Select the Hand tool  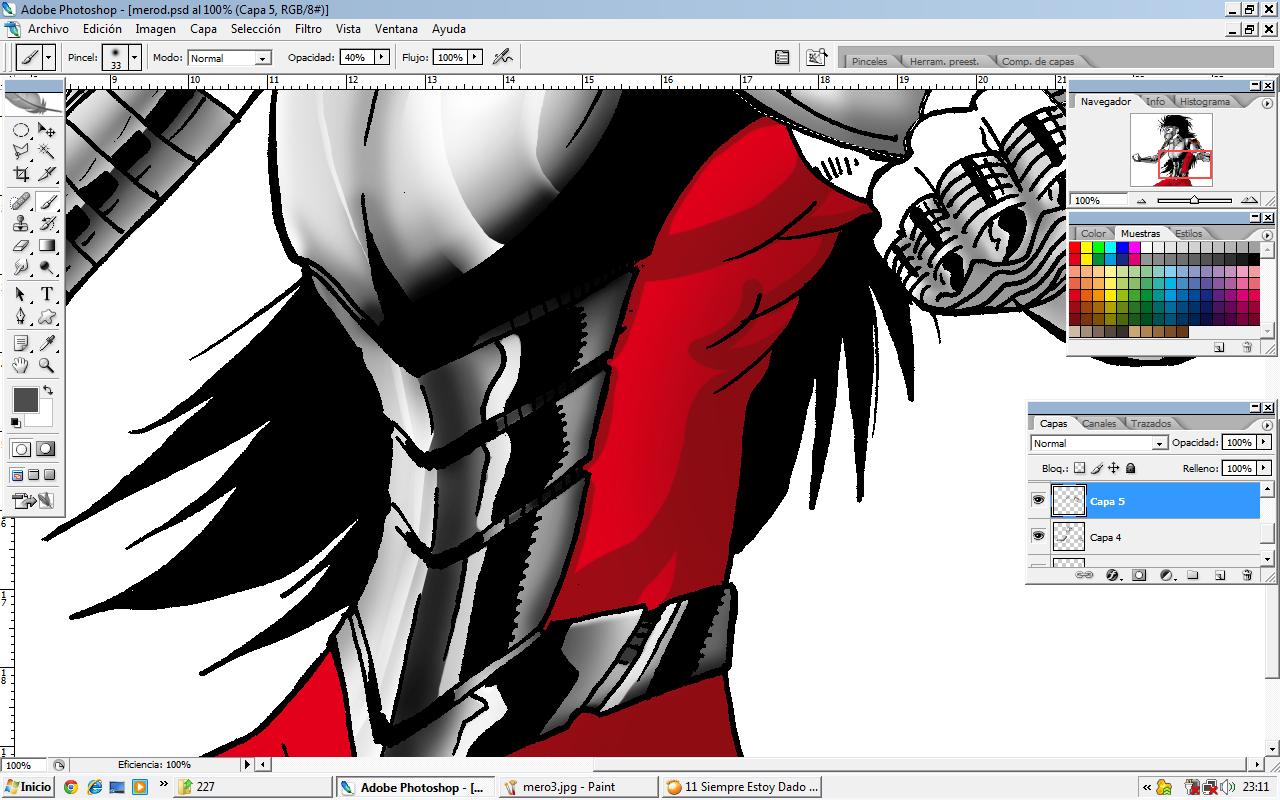[21, 365]
